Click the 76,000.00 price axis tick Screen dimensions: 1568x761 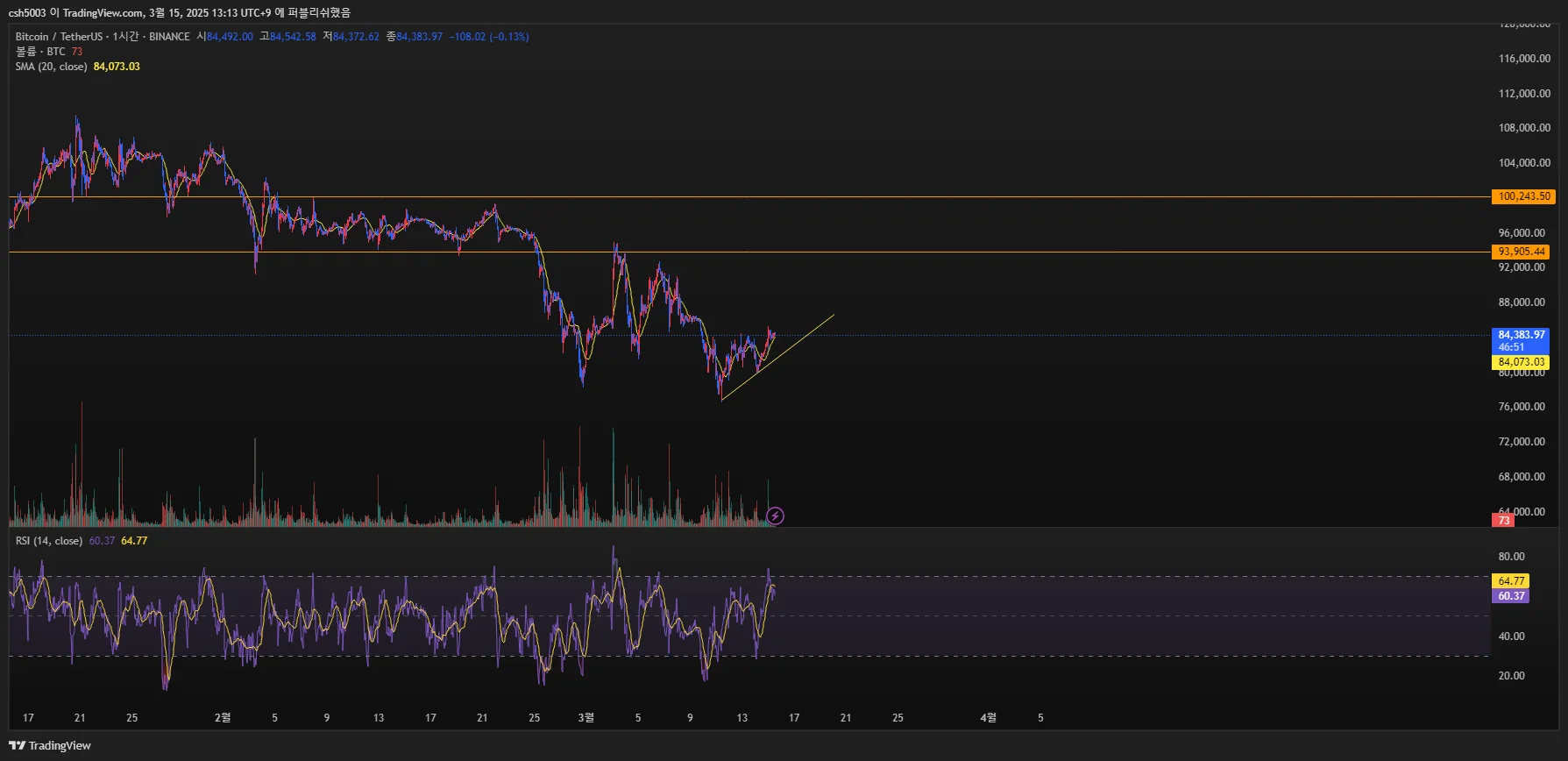(1522, 407)
